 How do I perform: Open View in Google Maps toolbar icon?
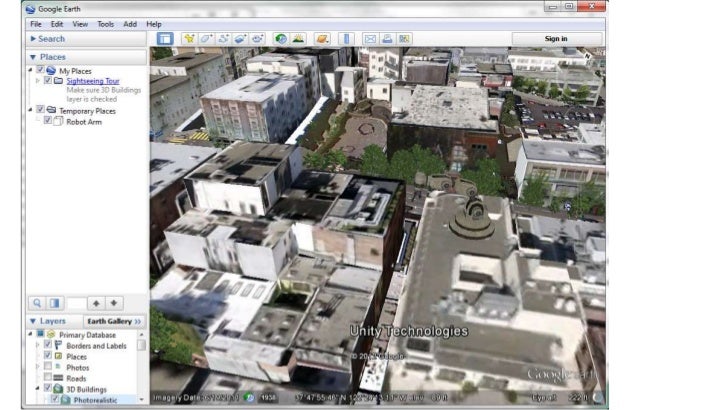[x=404, y=39]
